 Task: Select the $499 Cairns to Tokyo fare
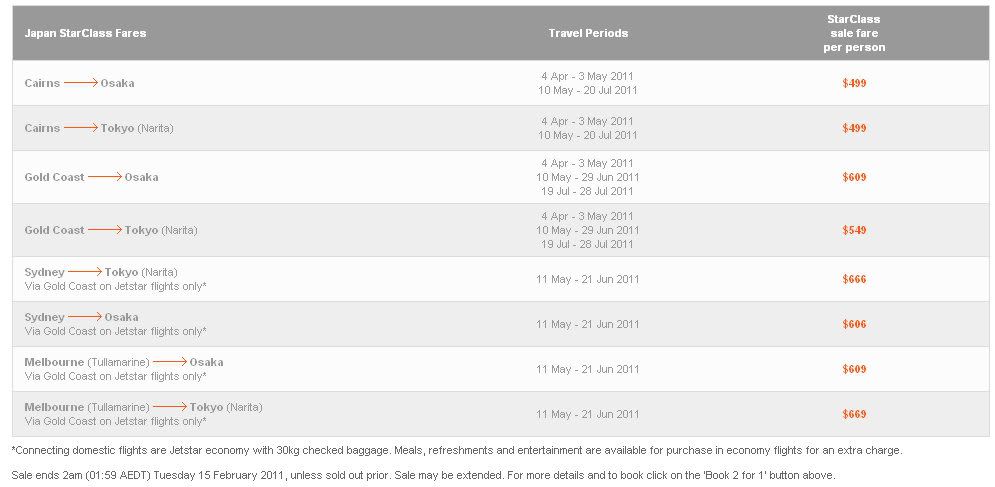[854, 128]
